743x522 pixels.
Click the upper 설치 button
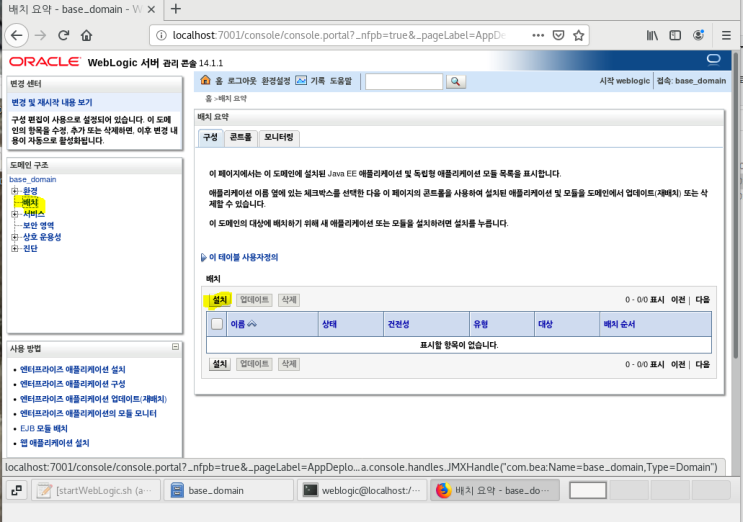[219, 300]
